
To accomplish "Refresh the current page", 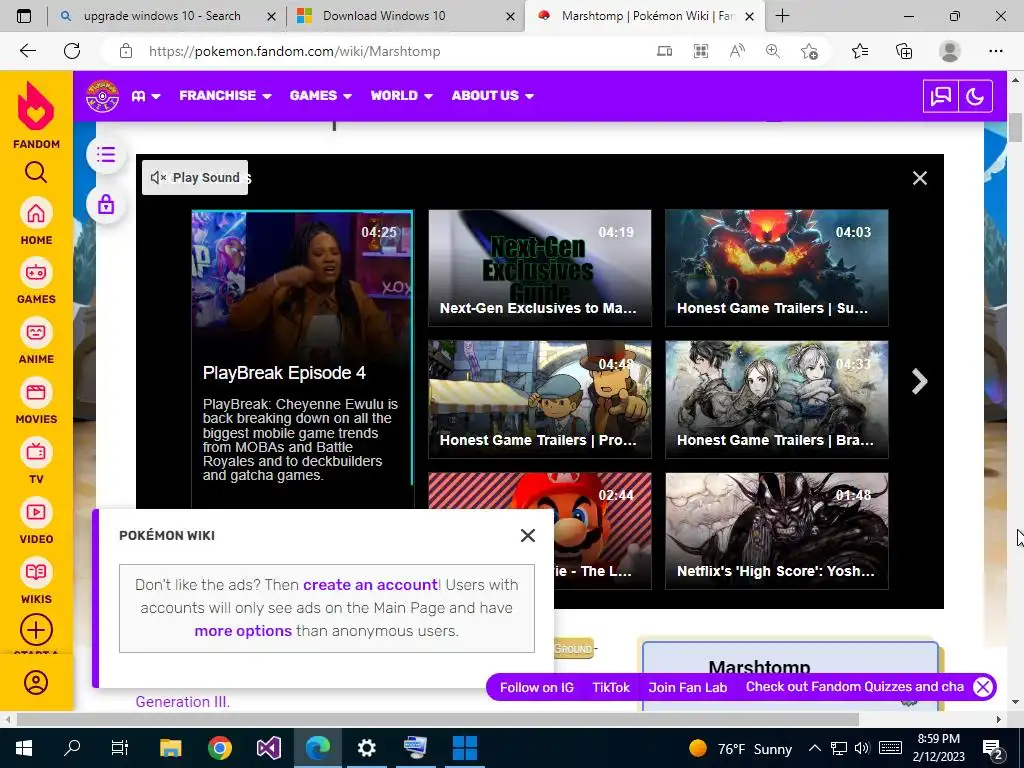I will point(72,51).
